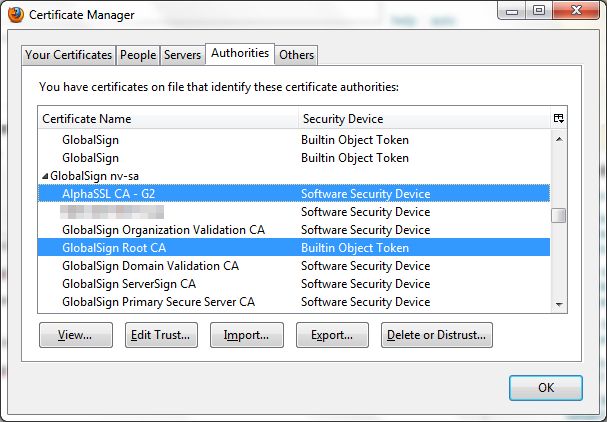The height and width of the screenshot is (422, 607).
Task: Click the View... button
Action: pos(76,335)
